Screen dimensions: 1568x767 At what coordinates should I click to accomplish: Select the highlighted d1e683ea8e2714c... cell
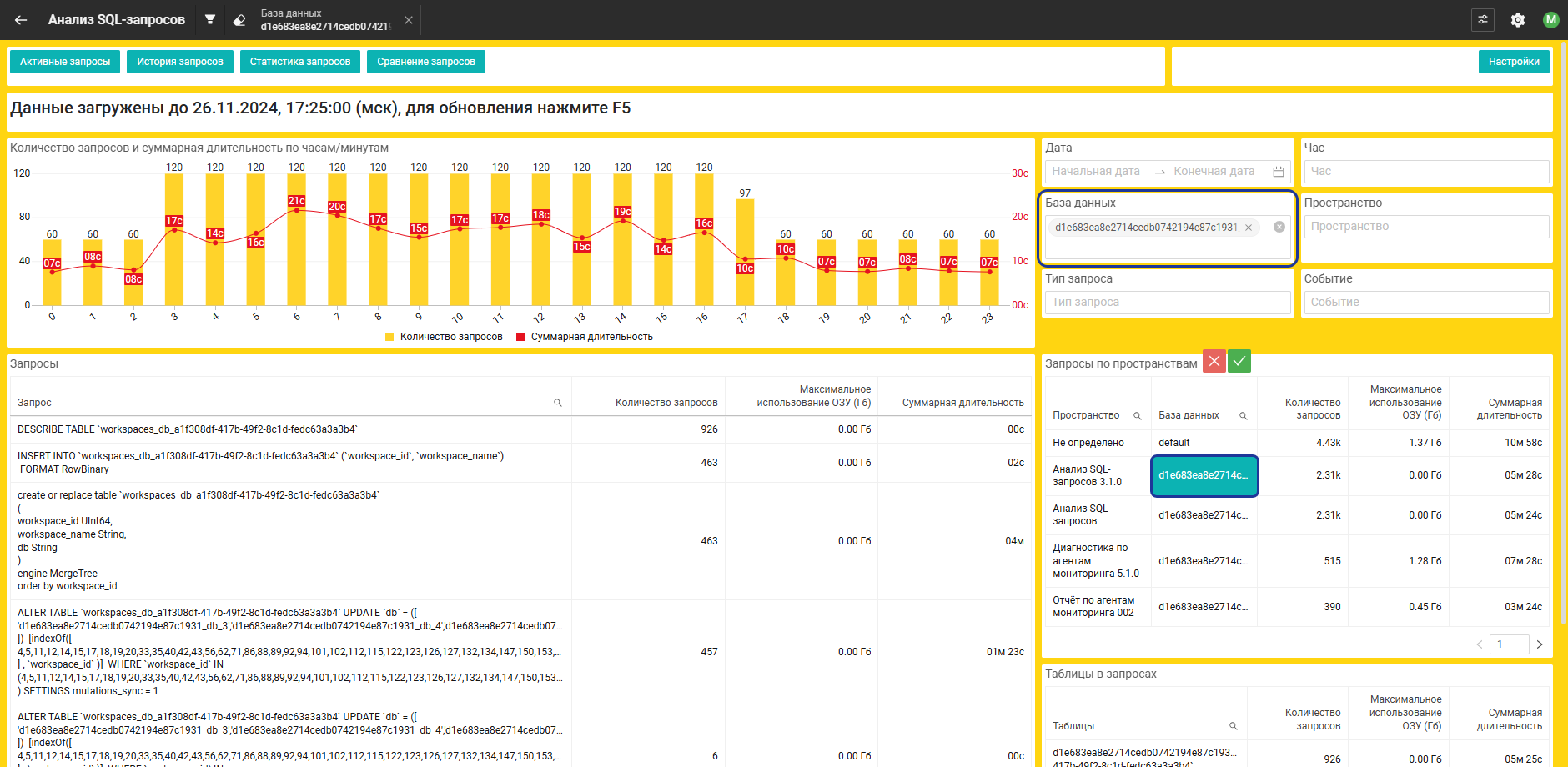1204,476
